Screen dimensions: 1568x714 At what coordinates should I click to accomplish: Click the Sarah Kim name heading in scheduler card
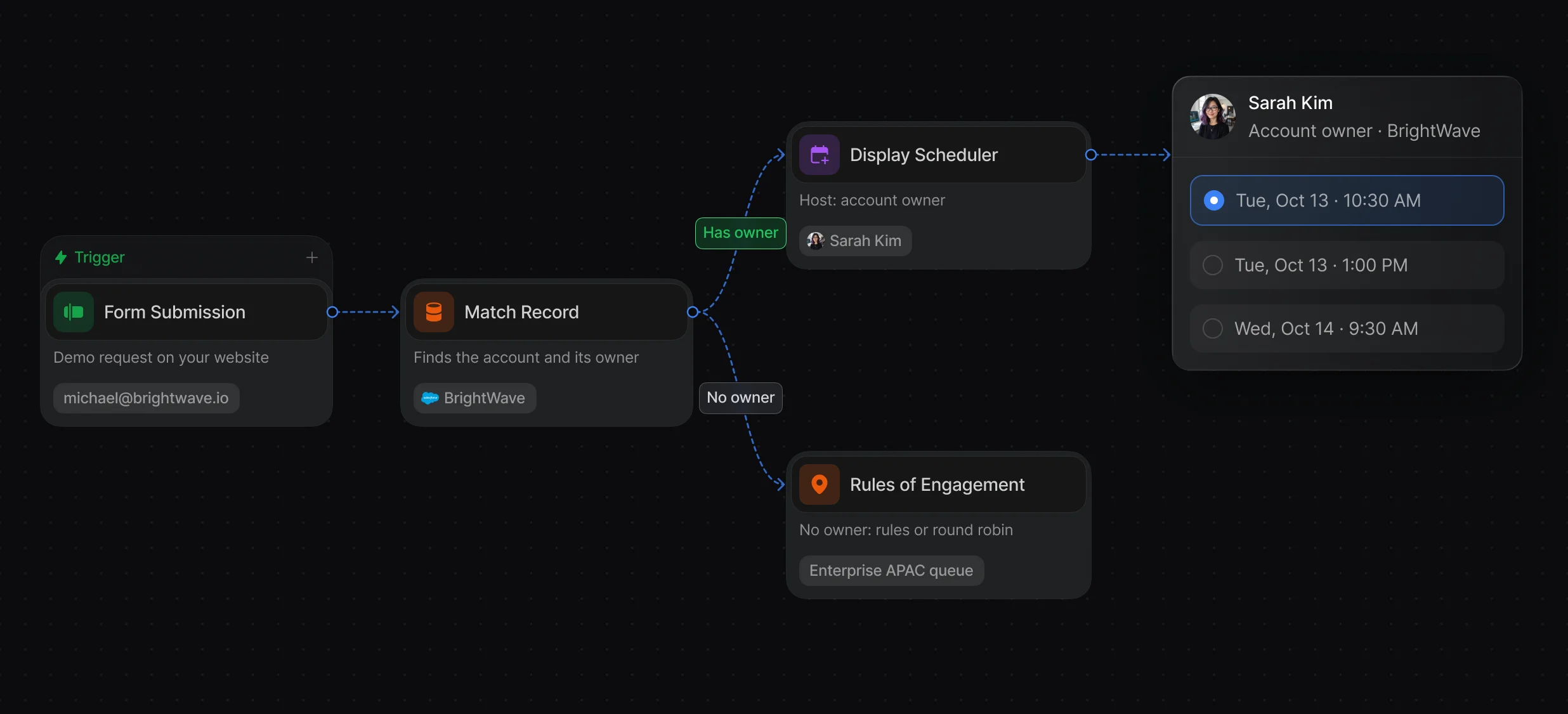(1290, 103)
